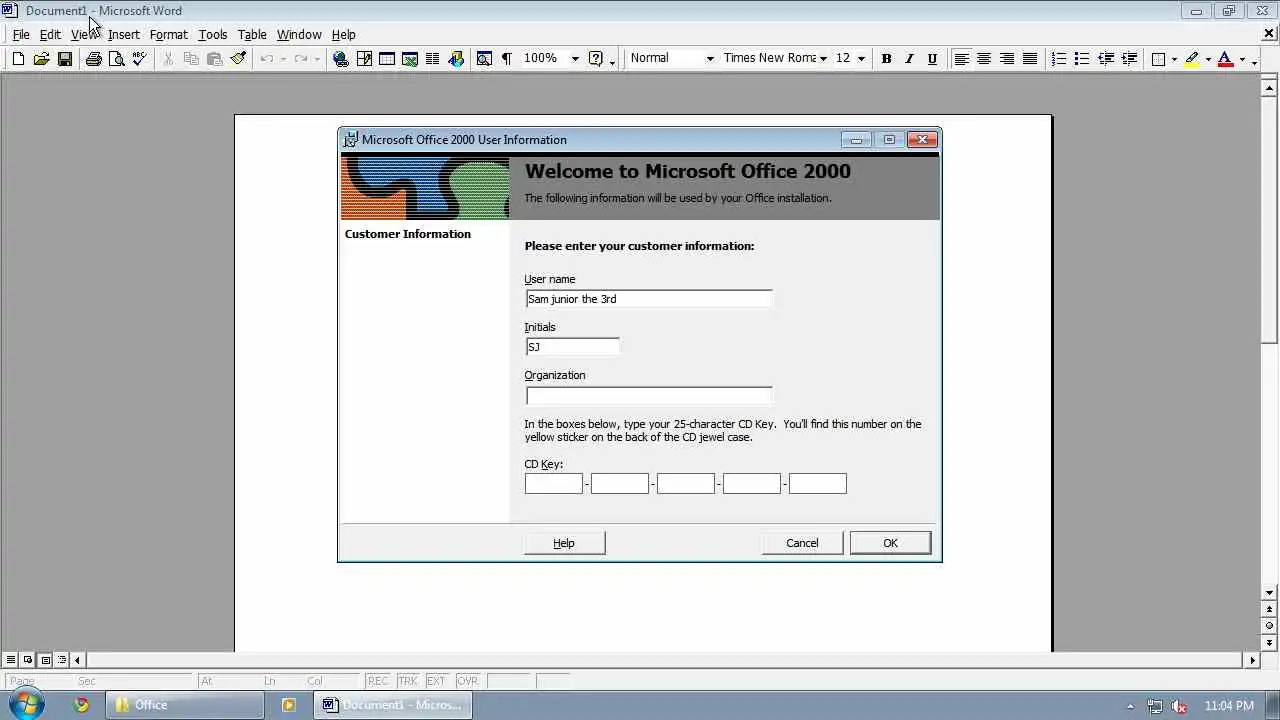Click the volume icon in system tray
This screenshot has height=720, width=1280.
(1178, 706)
